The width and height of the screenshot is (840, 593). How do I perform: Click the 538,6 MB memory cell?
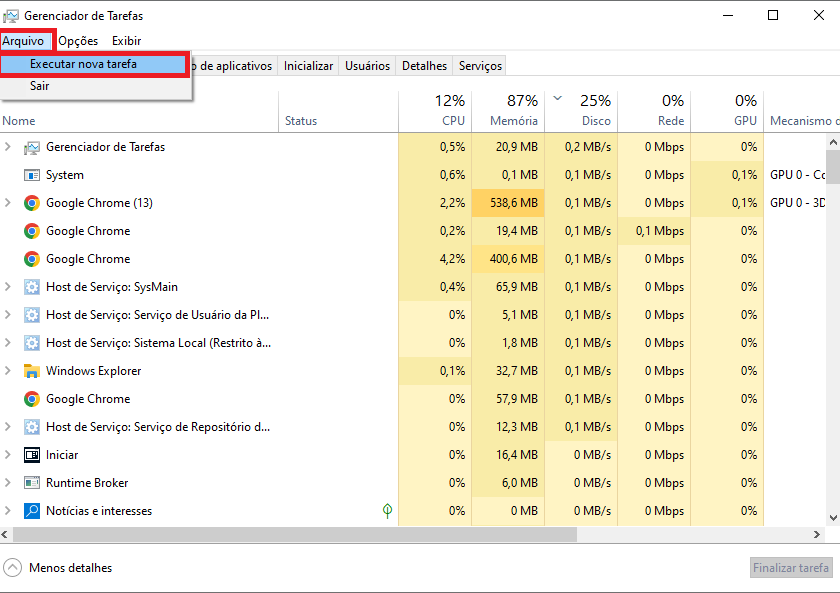508,203
